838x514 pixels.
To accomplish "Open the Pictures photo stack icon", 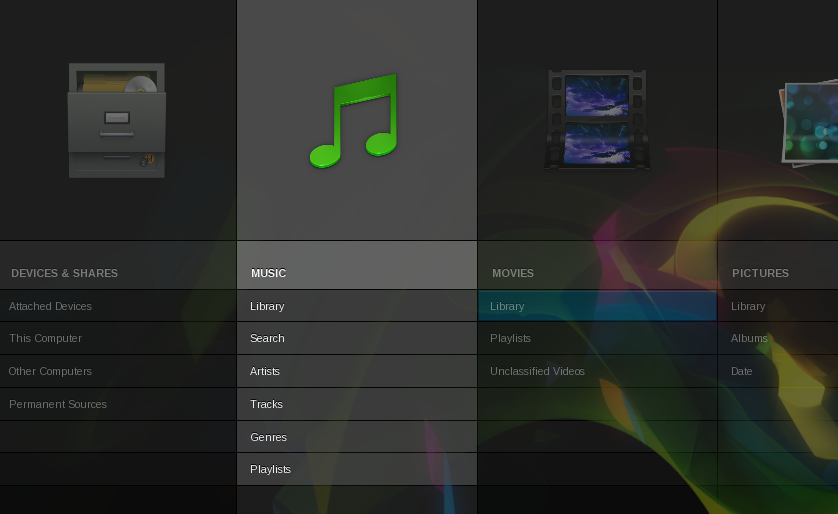I will [x=808, y=122].
